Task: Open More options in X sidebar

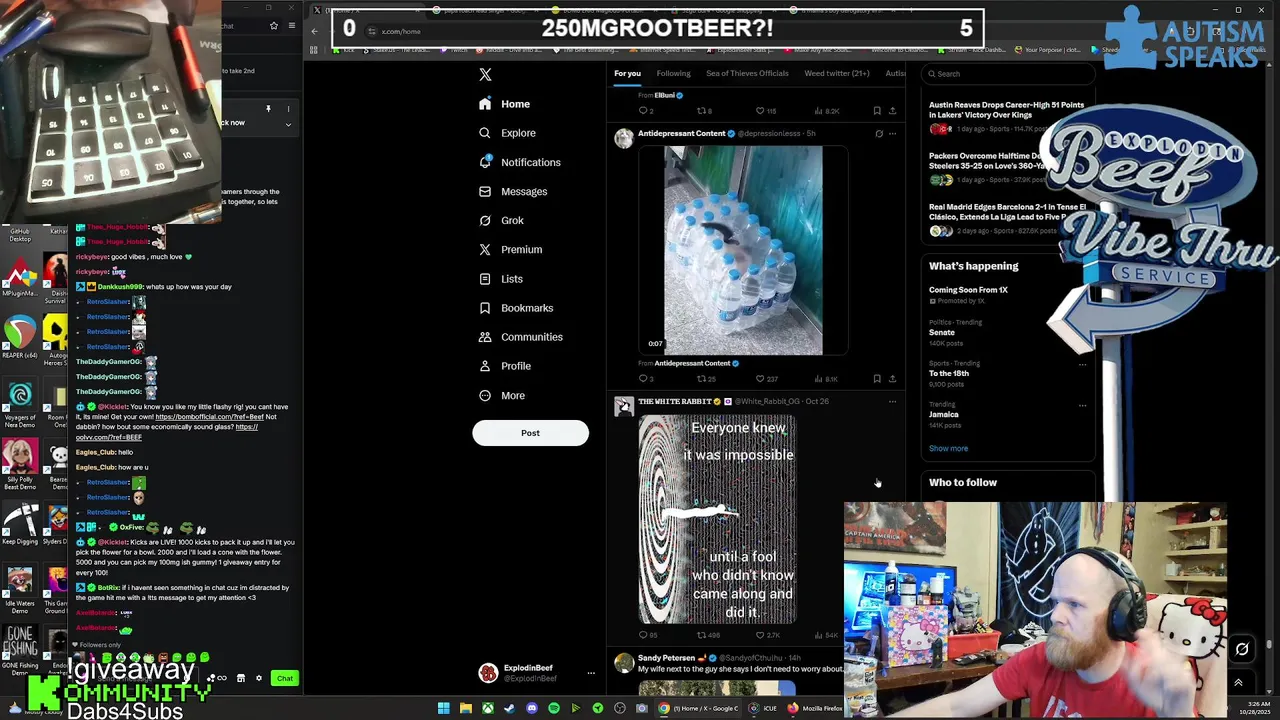Action: [502, 395]
